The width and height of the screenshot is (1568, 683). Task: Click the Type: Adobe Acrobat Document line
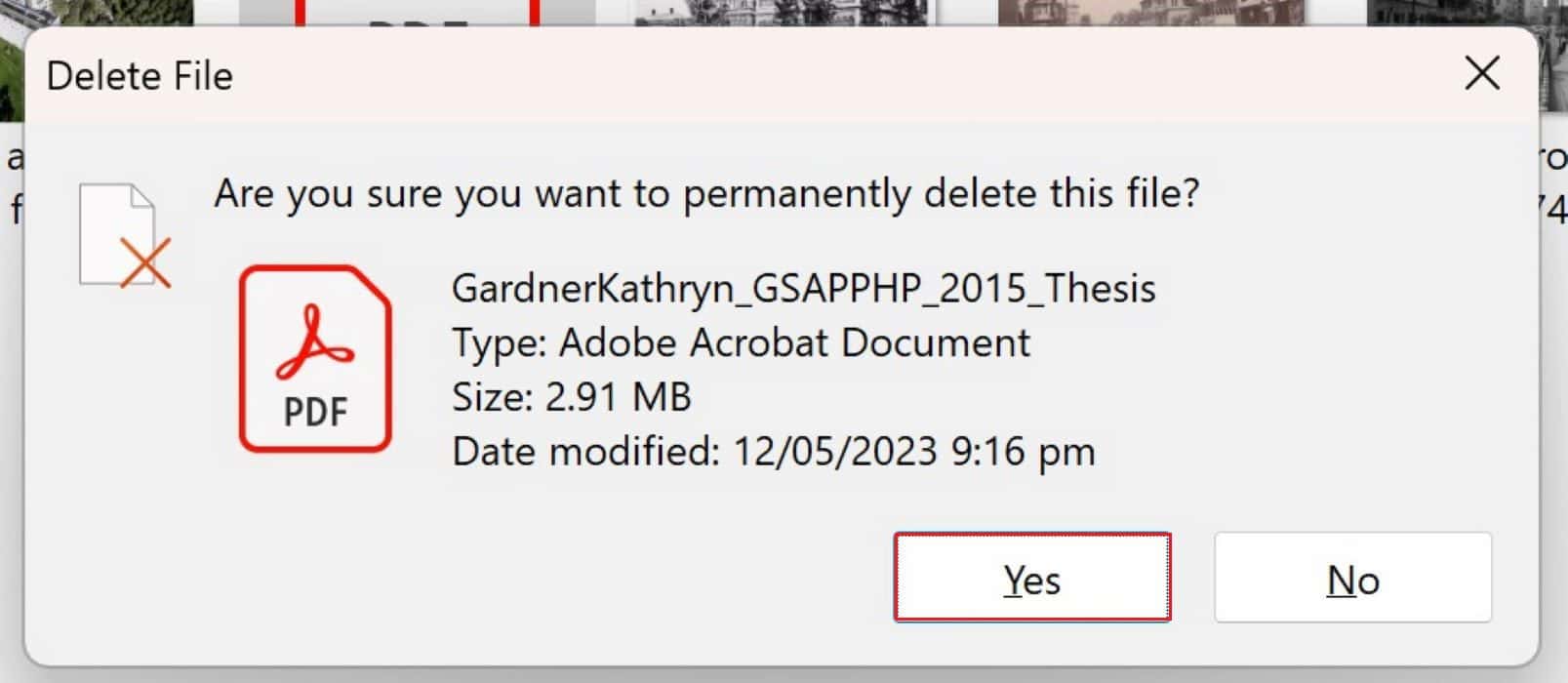point(741,342)
